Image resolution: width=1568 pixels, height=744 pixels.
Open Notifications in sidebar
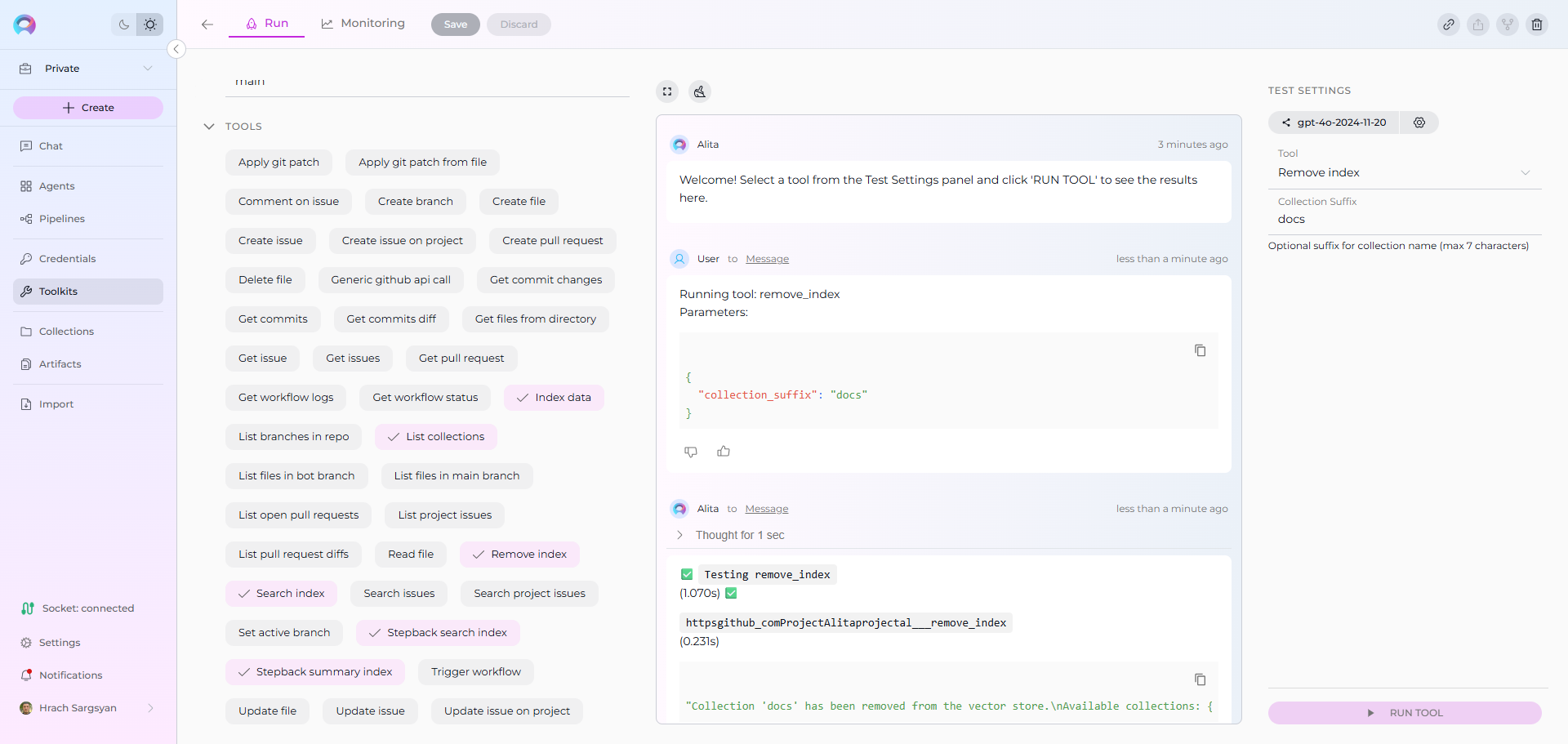point(88,675)
